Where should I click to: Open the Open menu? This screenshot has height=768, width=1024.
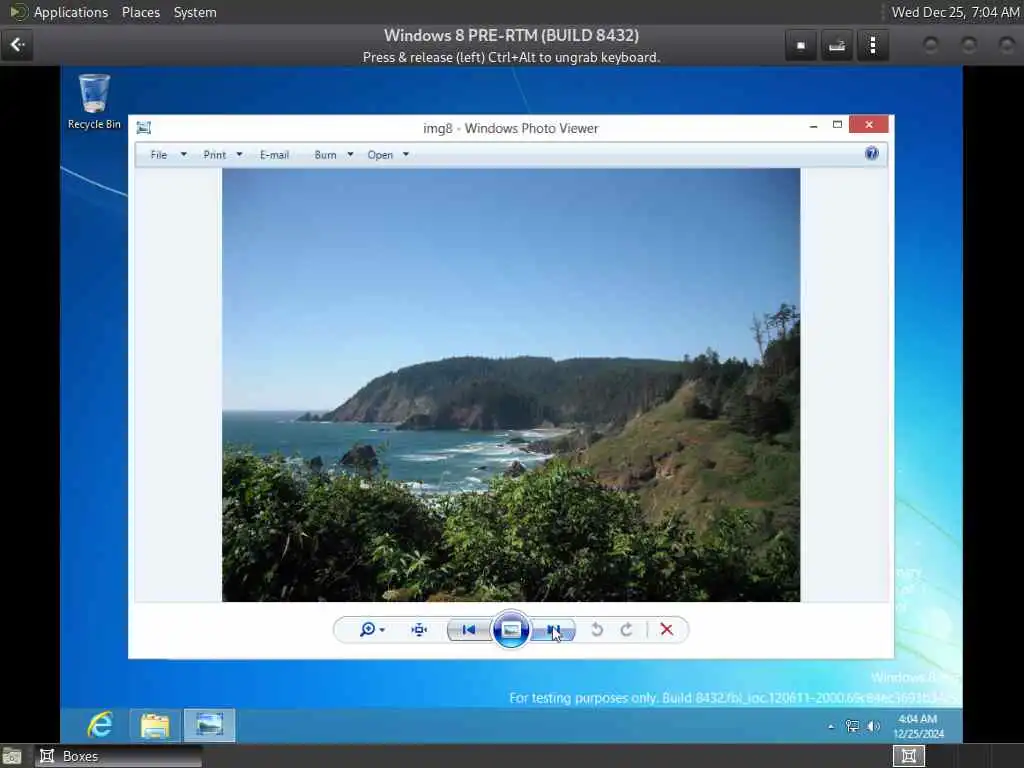point(380,155)
